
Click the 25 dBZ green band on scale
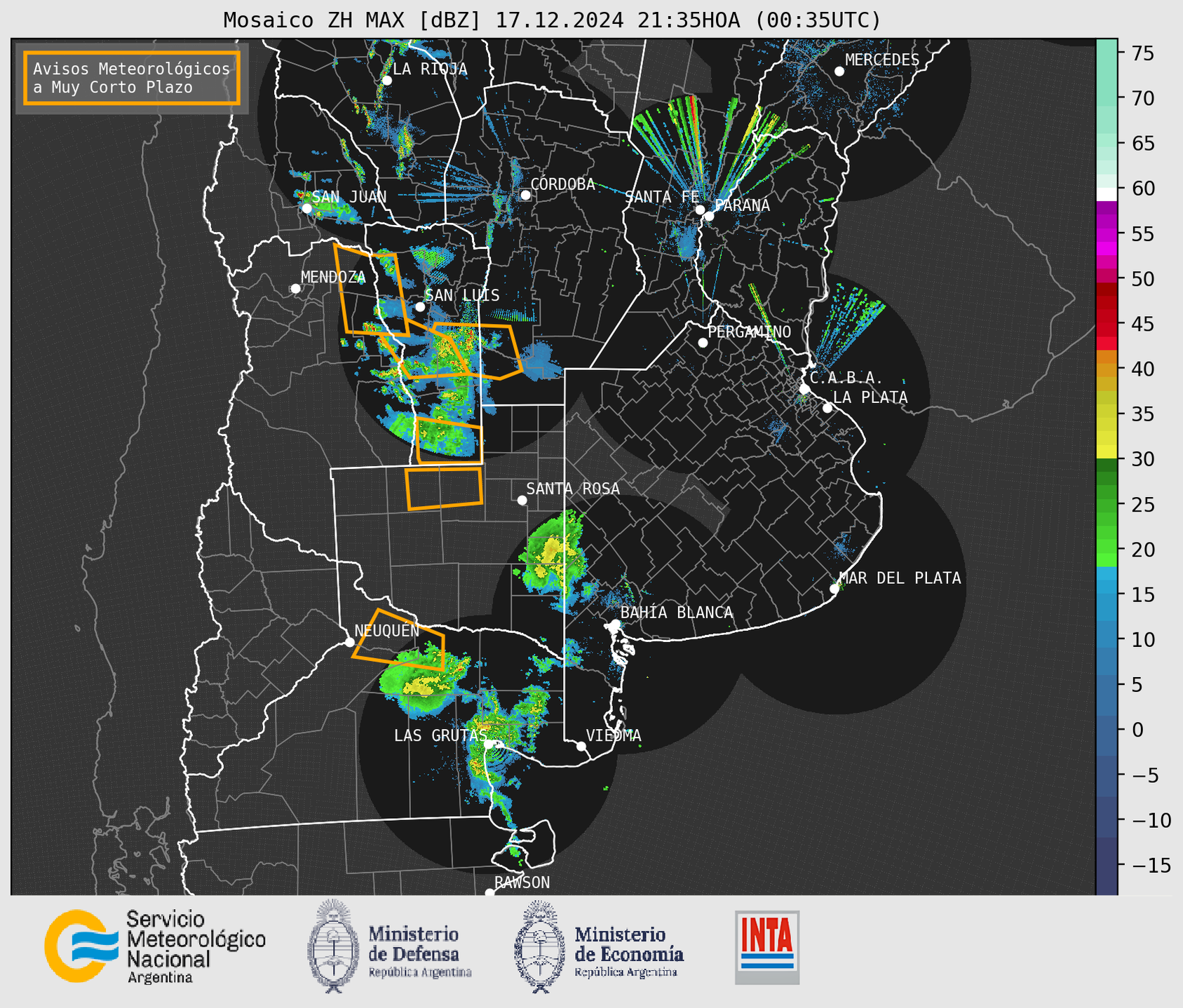(1107, 504)
